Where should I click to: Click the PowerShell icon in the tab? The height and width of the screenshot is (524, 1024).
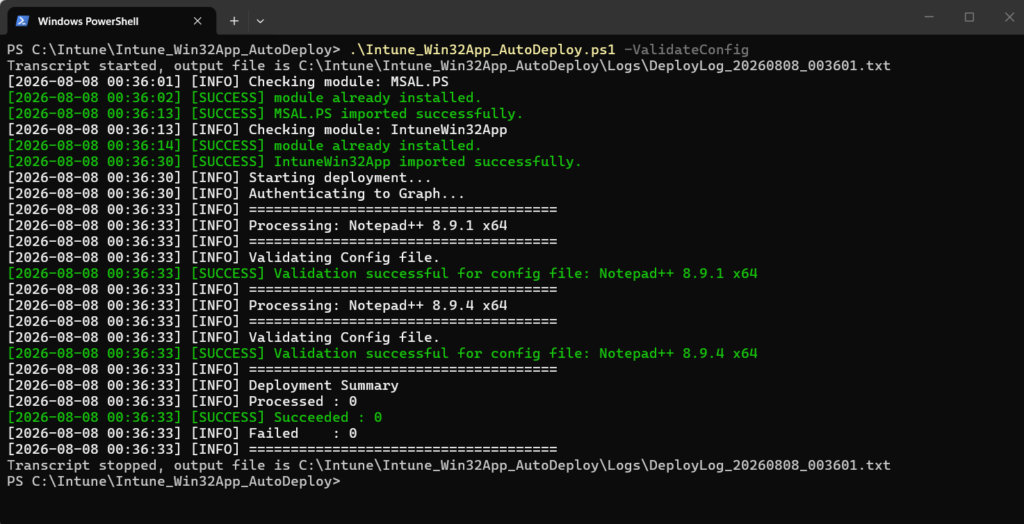(22, 21)
